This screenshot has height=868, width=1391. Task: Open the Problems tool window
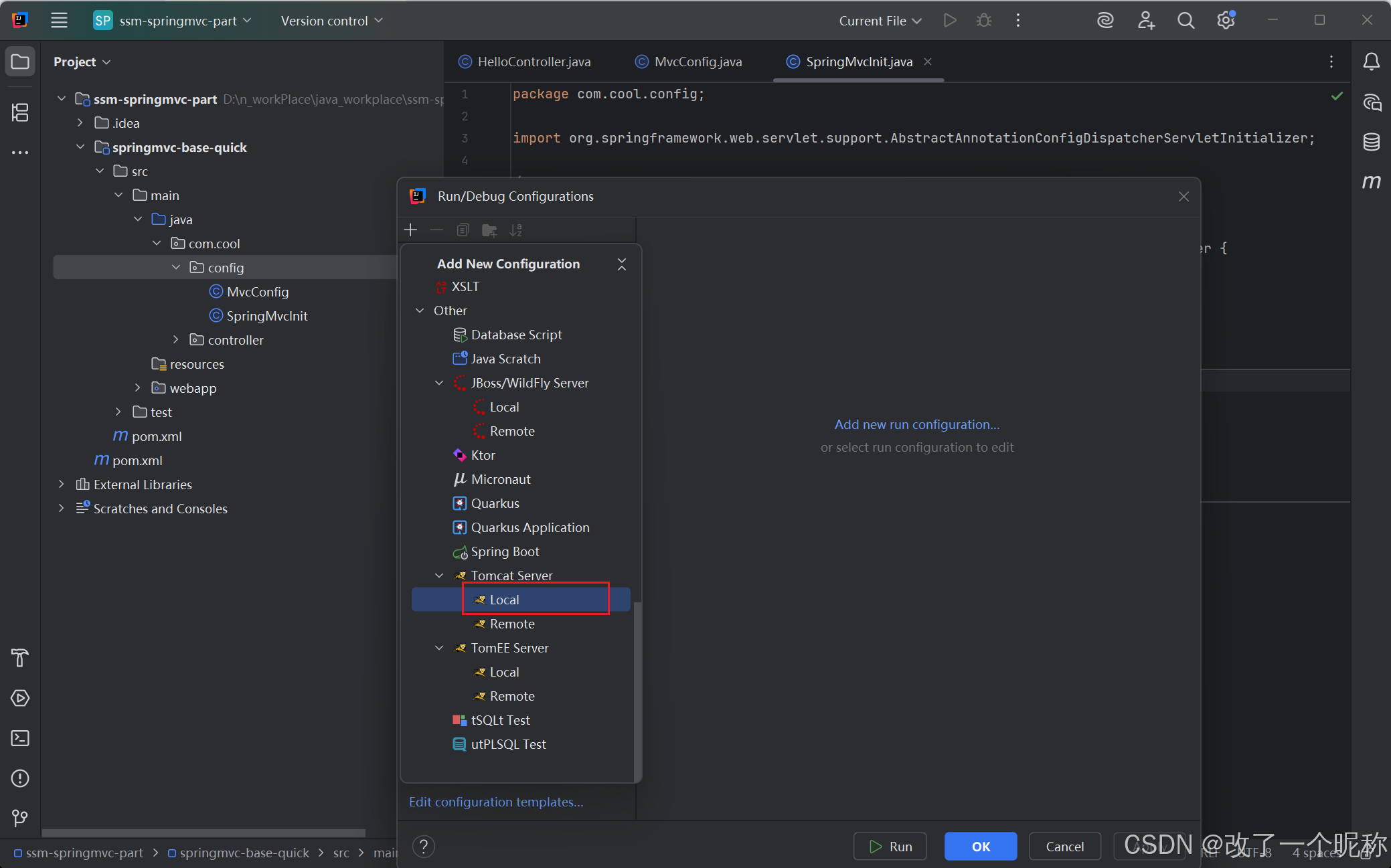tap(20, 778)
